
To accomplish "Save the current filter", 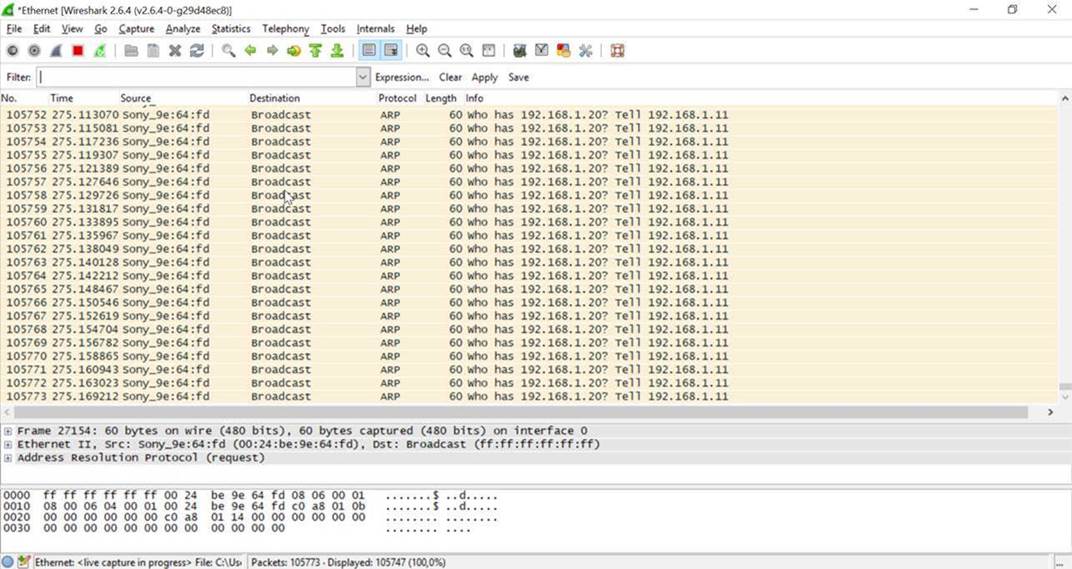I will click(x=518, y=77).
